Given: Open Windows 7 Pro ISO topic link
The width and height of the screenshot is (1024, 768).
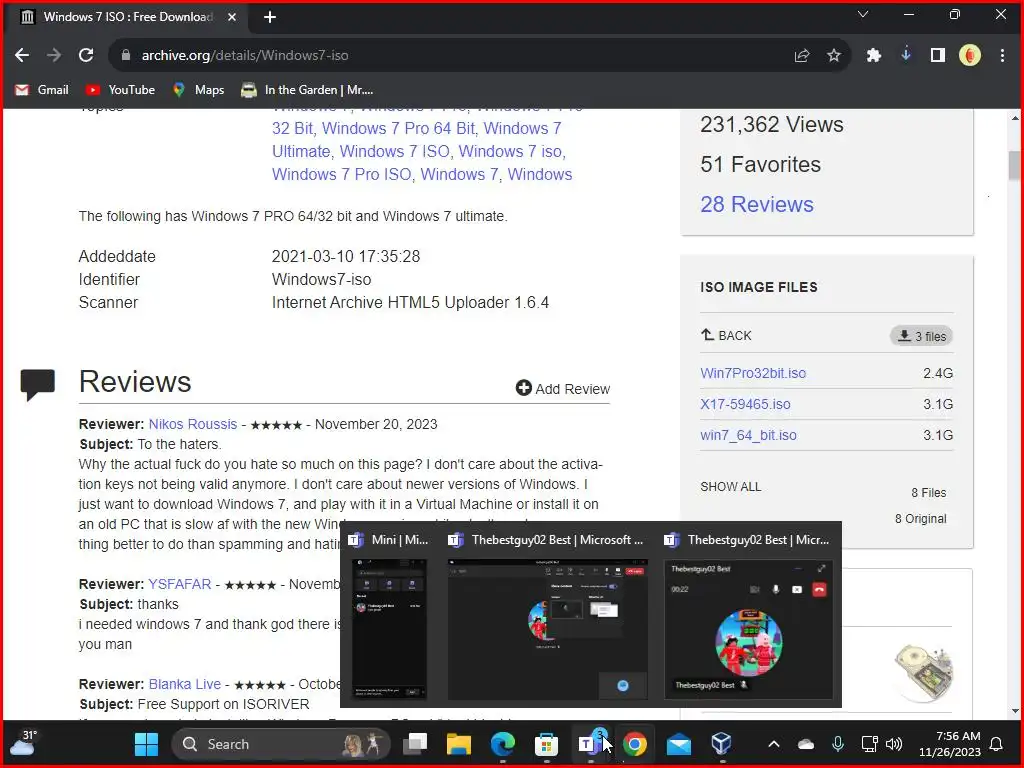Looking at the screenshot, I should 342,175.
